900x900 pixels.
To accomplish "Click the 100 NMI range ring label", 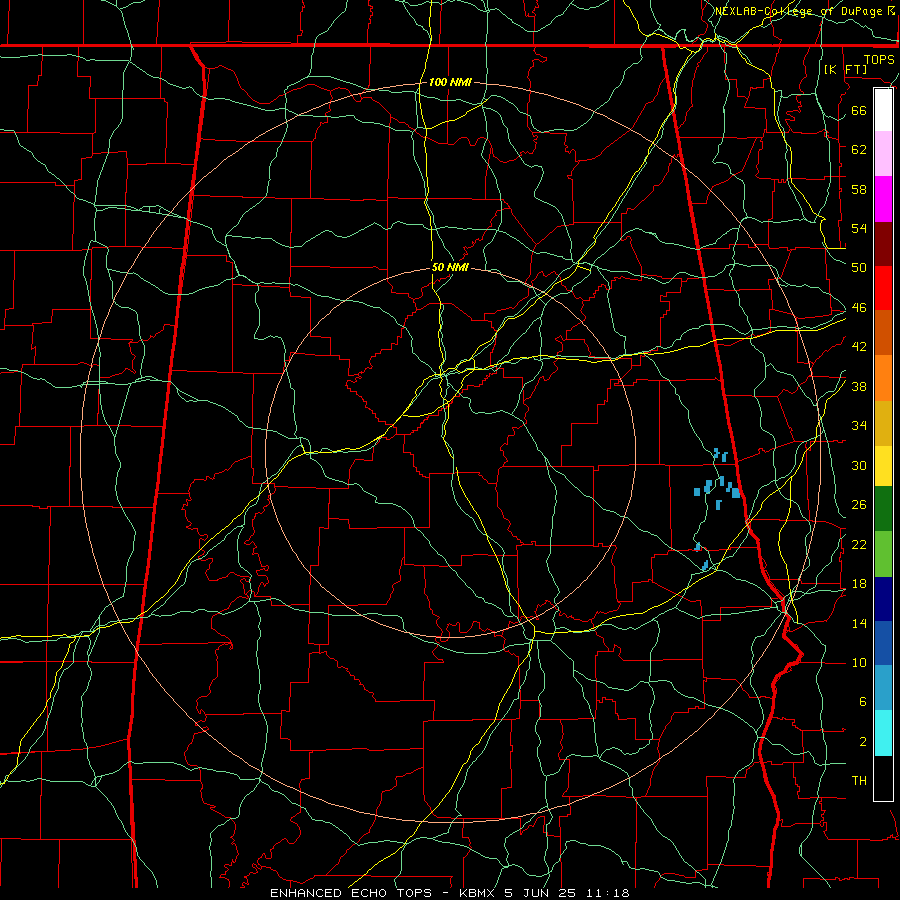I will (450, 82).
